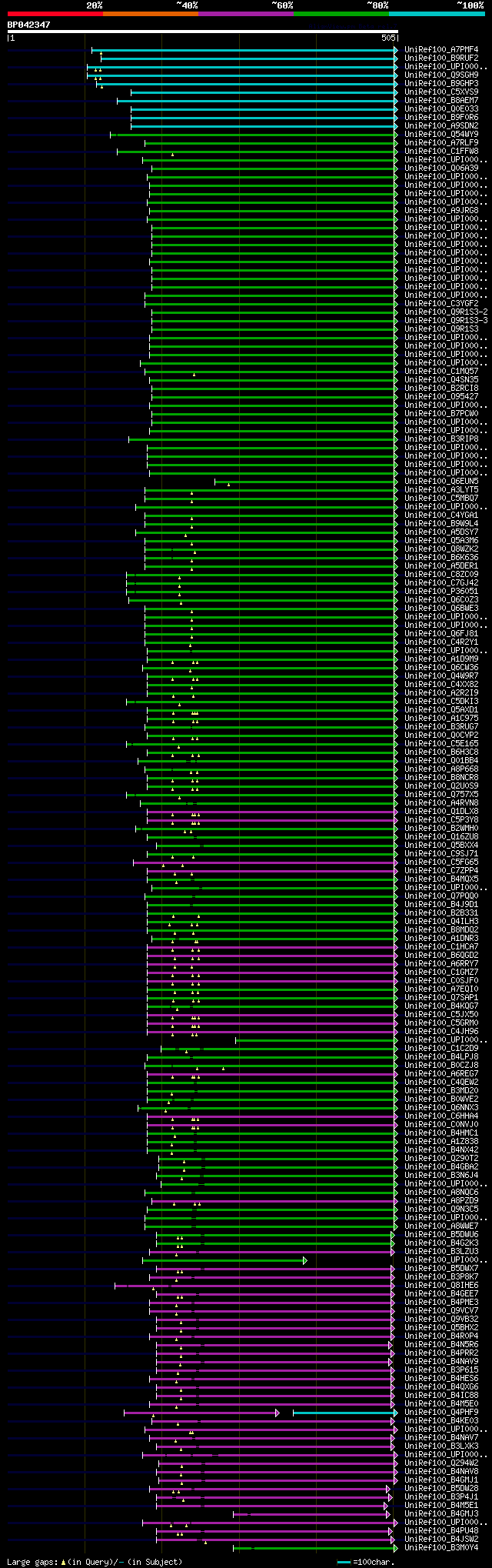Select the UniRef100_Q8IHE6 label
492x1568 pixels.
click(441, 1286)
